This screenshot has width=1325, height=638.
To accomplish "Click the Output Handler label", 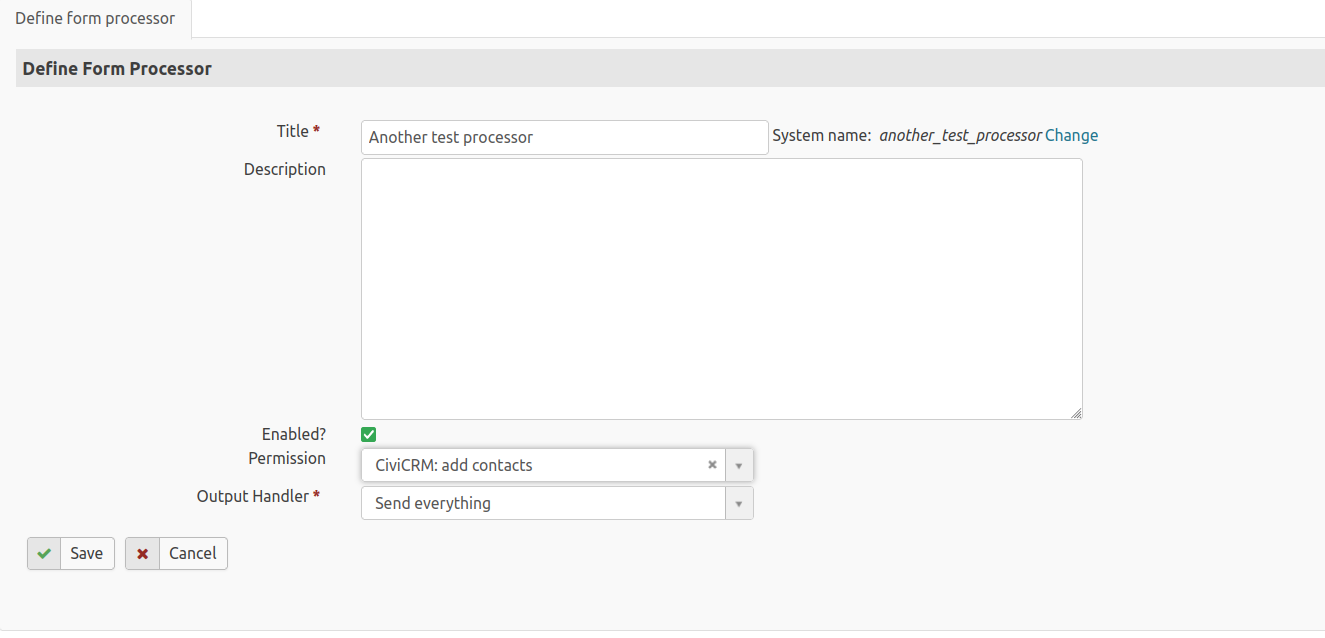I will [x=253, y=496].
